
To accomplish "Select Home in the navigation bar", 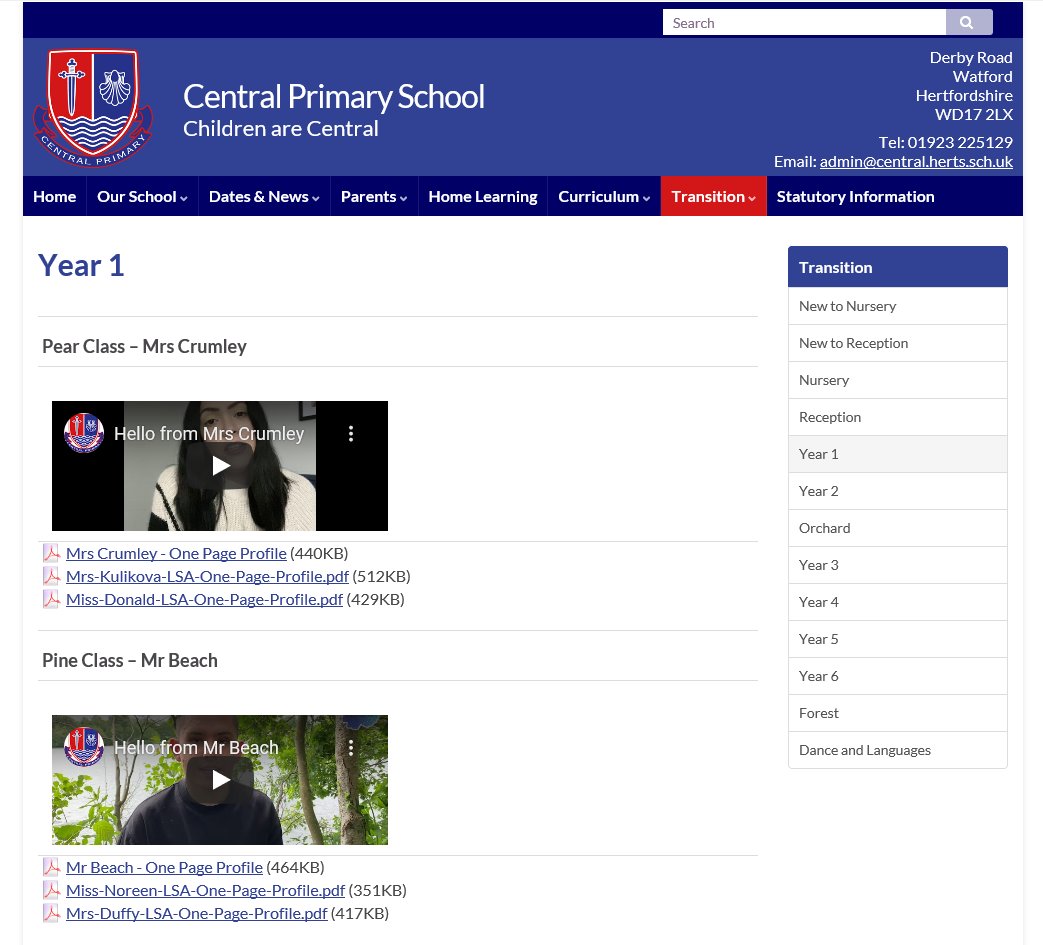I will tap(54, 196).
